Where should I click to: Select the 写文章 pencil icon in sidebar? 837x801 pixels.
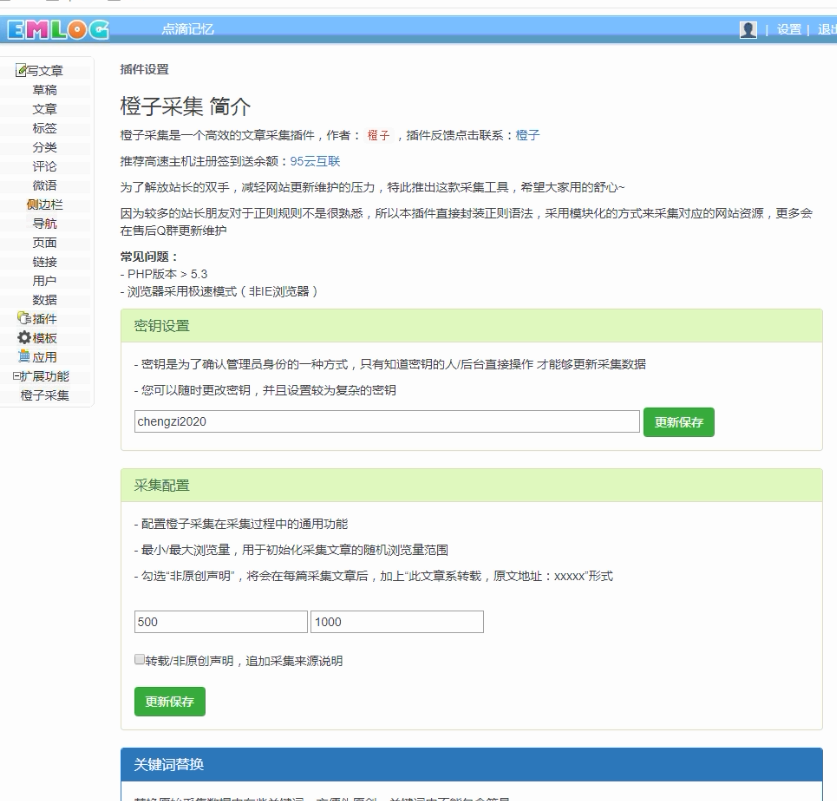[x=20, y=70]
